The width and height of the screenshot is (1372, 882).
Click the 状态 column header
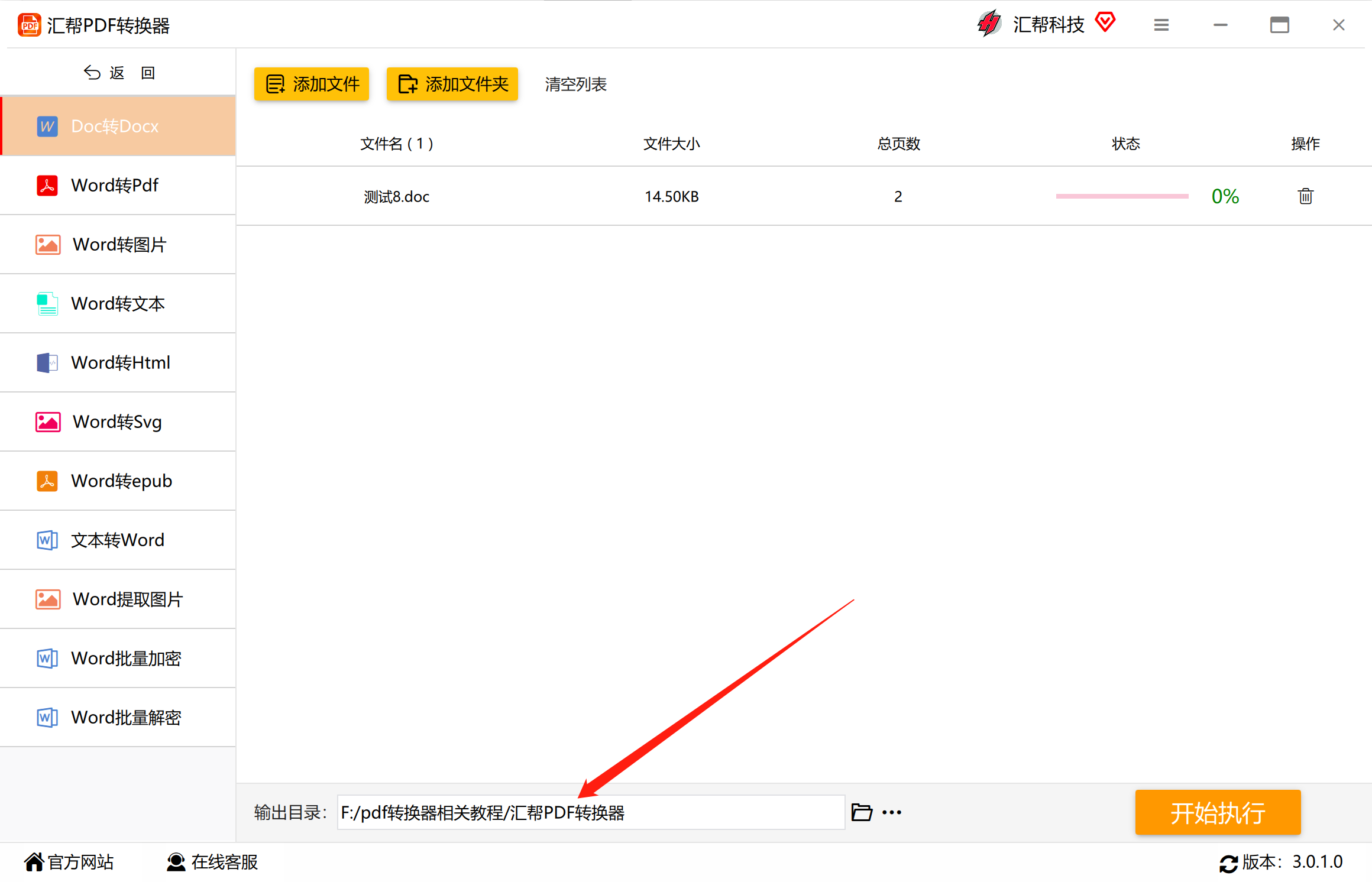[1126, 144]
